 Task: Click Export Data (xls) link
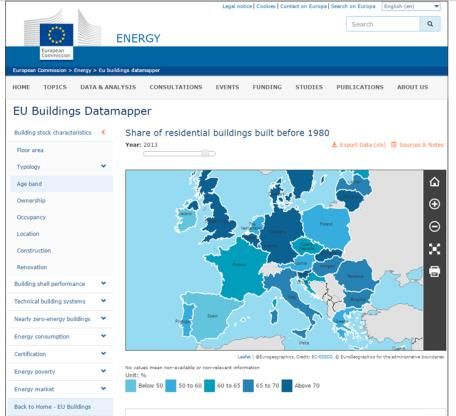point(358,145)
